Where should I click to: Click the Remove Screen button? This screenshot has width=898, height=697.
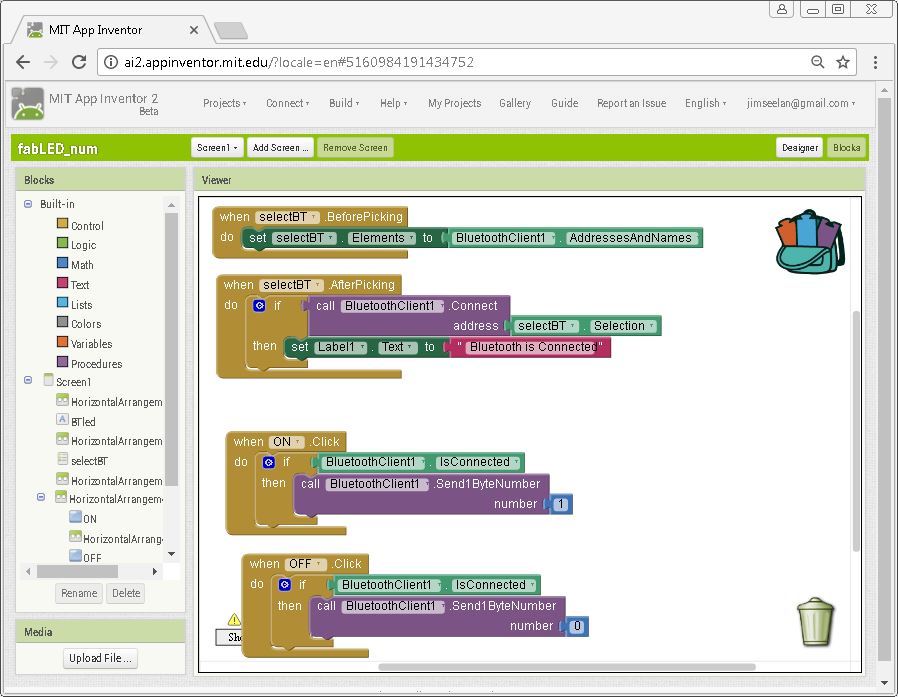pos(355,148)
